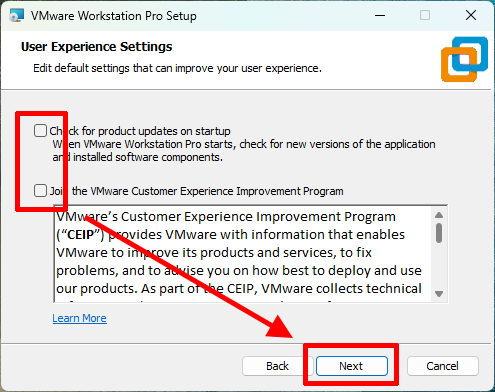The width and height of the screenshot is (495, 392).
Task: Click the VMware Workstation logo squares
Action: 464,59
